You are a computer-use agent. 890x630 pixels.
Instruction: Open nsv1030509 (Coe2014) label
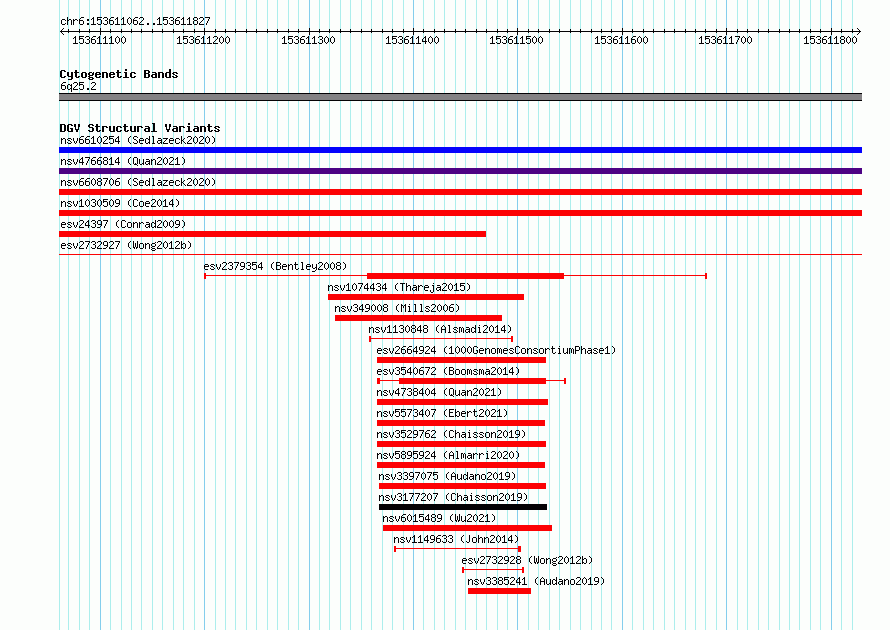120,203
